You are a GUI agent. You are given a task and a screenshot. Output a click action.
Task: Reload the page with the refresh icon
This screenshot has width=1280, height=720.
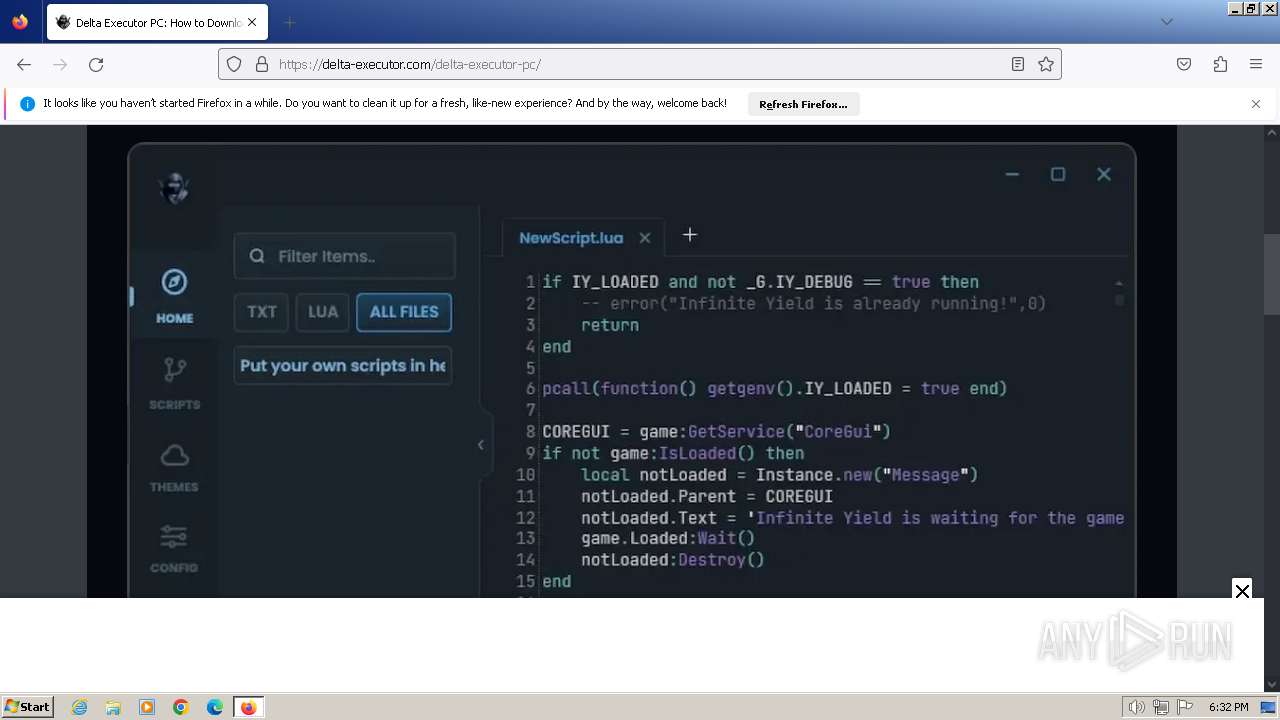tap(96, 64)
